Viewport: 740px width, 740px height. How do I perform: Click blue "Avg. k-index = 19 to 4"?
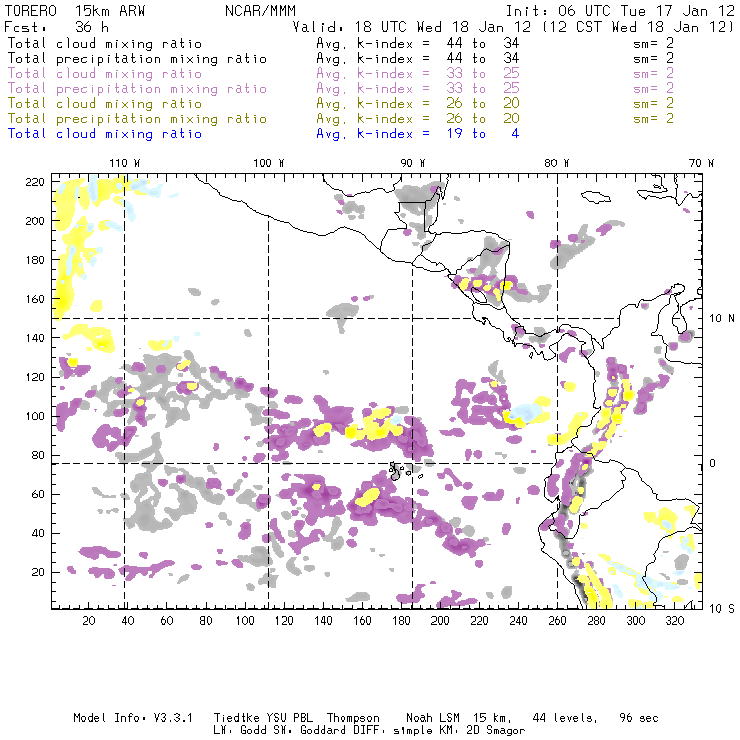(418, 134)
